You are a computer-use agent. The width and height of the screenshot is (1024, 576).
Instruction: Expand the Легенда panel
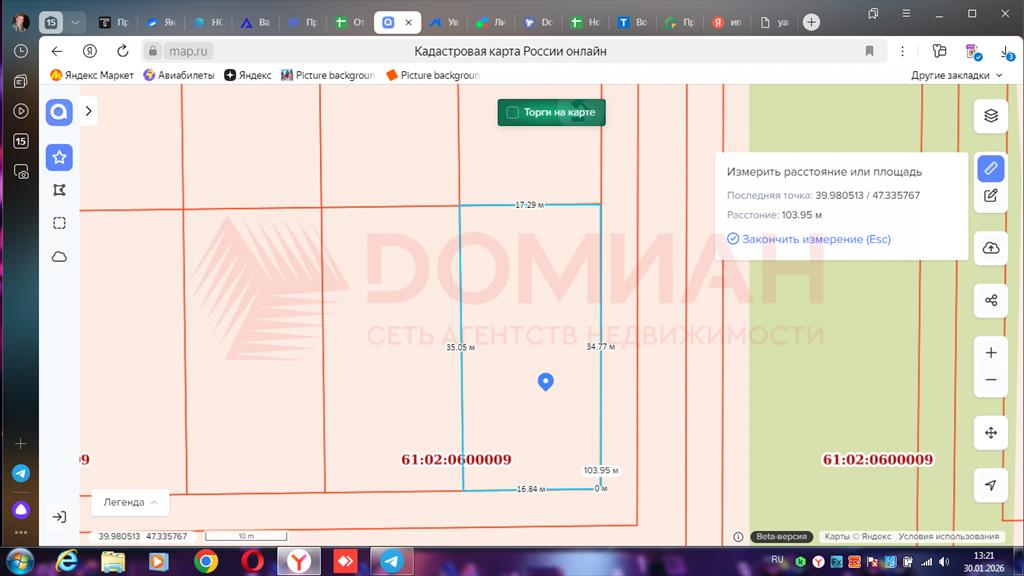[x=130, y=502]
